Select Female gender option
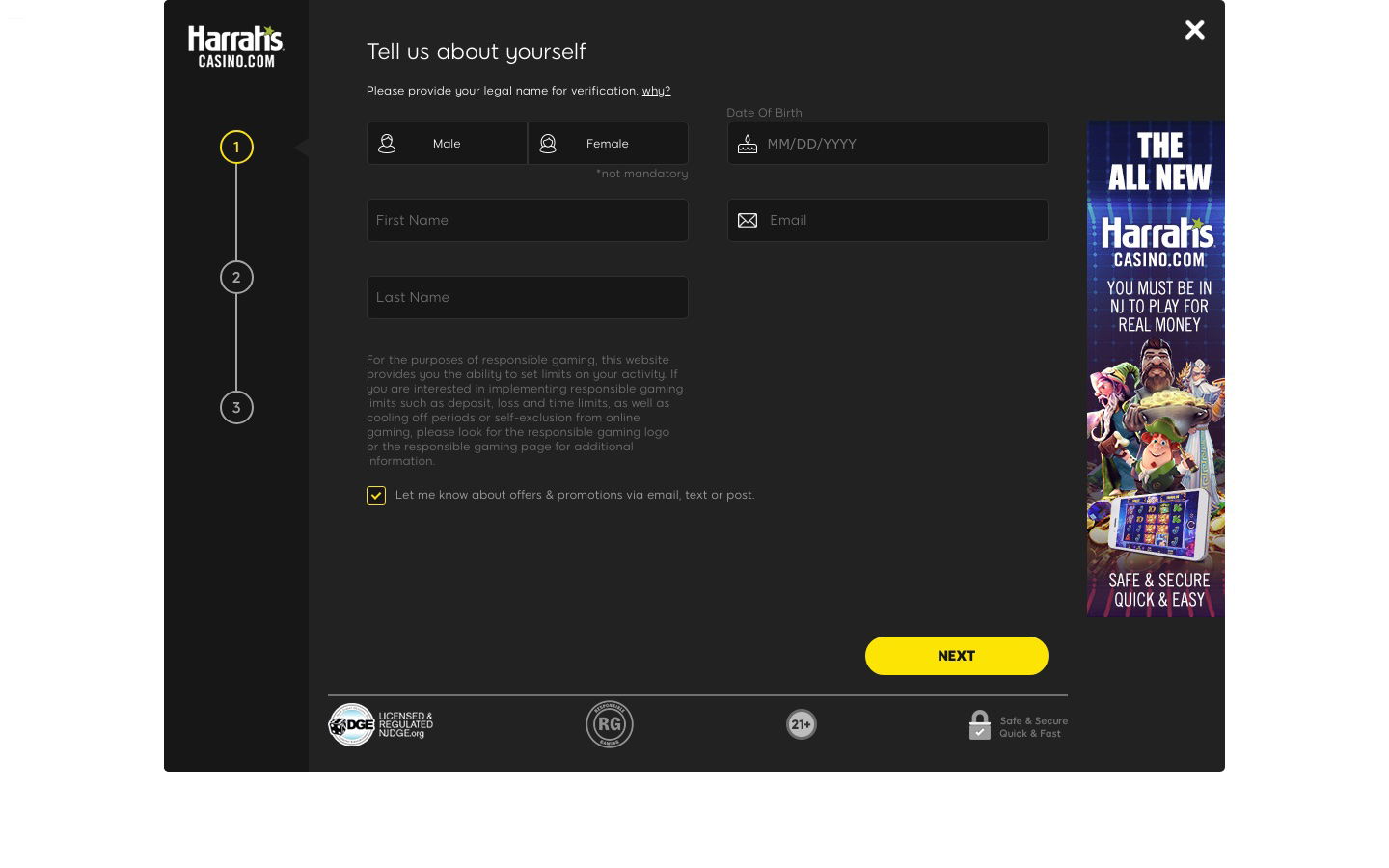1389x868 pixels. click(608, 143)
